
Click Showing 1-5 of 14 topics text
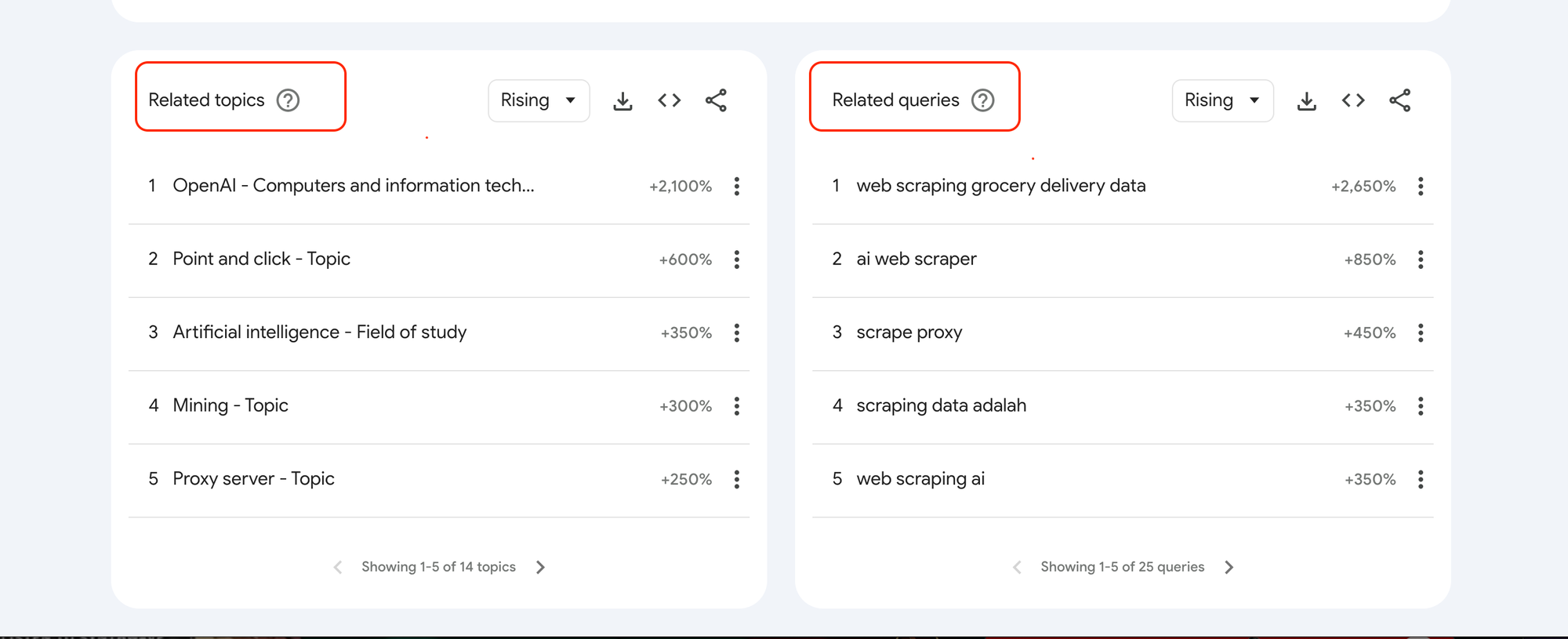click(438, 567)
